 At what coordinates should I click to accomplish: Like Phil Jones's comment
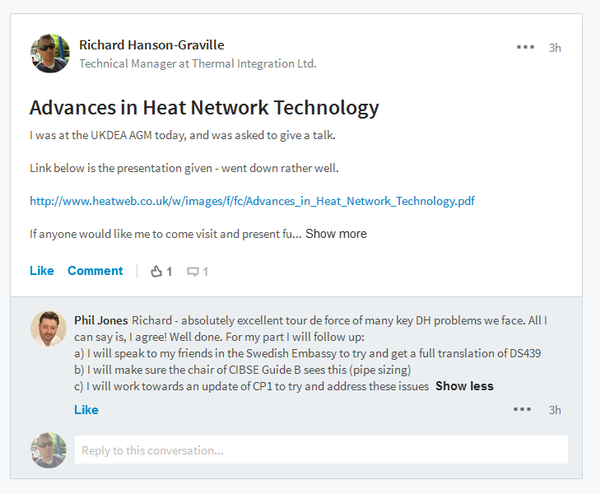[86, 410]
